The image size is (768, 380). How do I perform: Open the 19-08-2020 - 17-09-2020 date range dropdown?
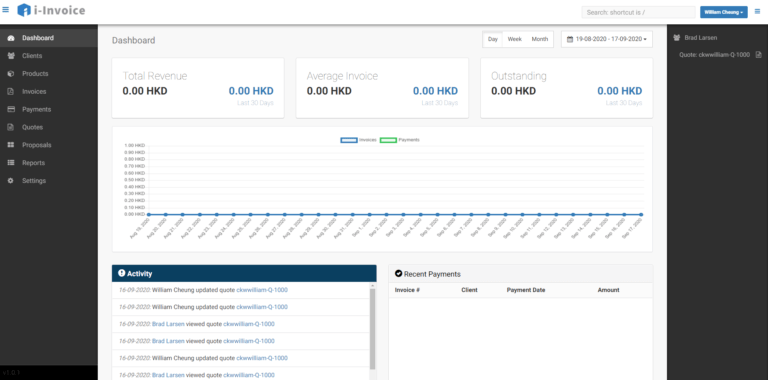click(x=606, y=39)
